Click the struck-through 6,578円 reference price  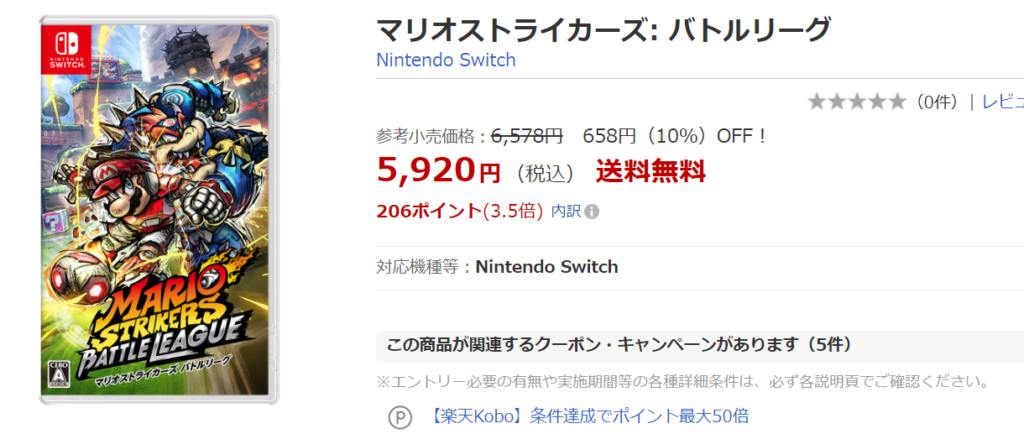point(526,136)
